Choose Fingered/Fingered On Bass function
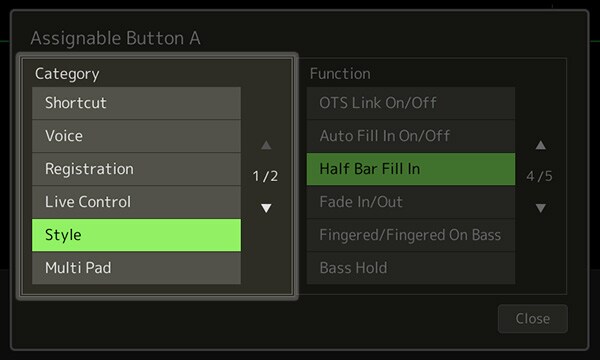The width and height of the screenshot is (600, 360). 411,235
